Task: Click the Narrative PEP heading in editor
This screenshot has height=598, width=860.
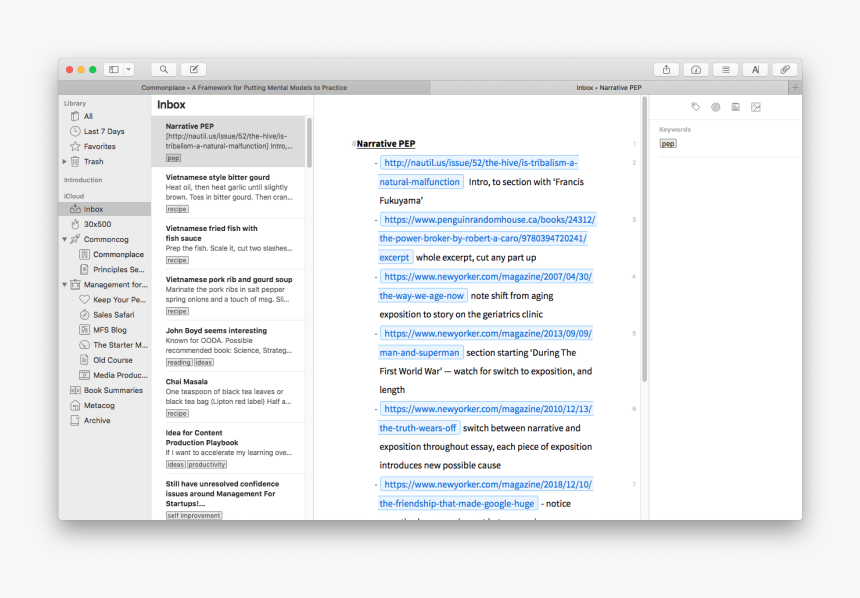Action: [386, 144]
